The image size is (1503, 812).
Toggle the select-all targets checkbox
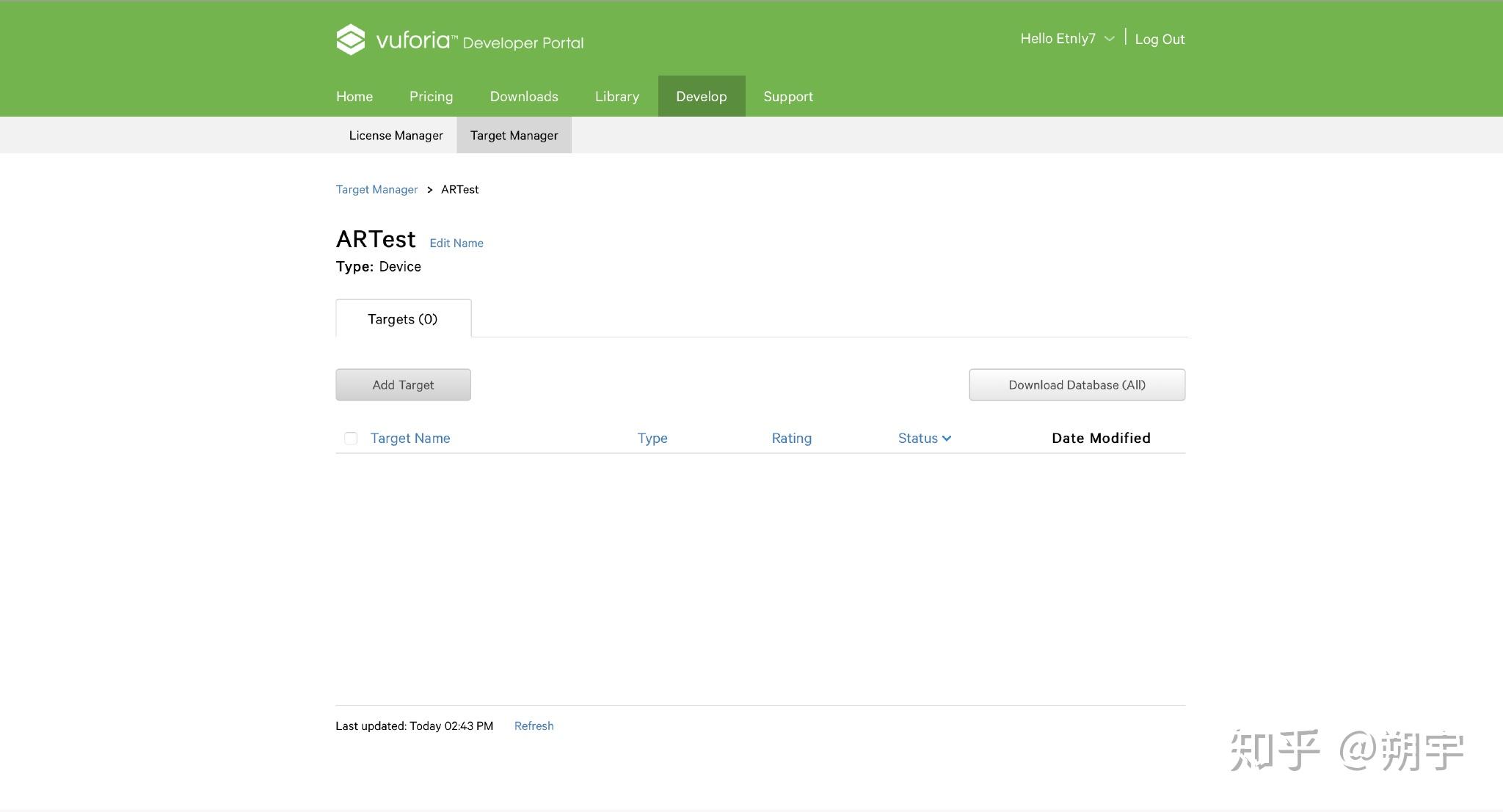(351, 439)
